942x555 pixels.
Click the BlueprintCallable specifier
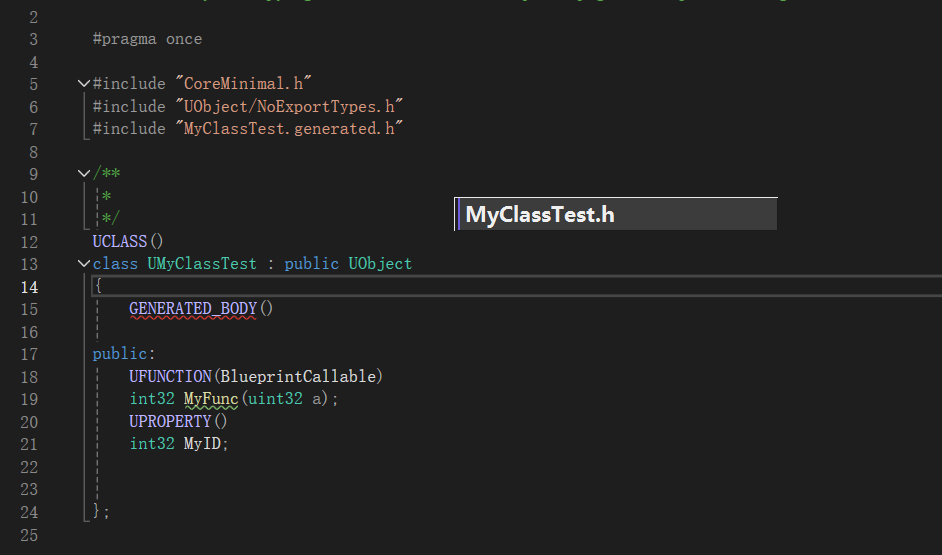(298, 377)
